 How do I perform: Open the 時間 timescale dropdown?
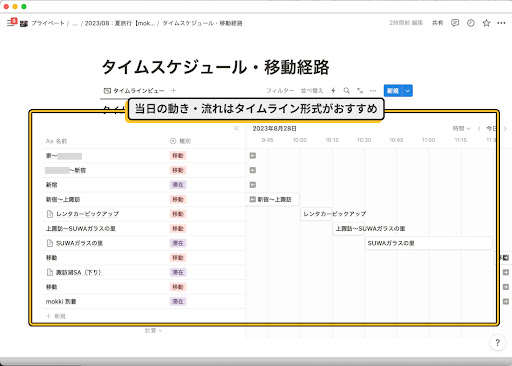[461, 128]
